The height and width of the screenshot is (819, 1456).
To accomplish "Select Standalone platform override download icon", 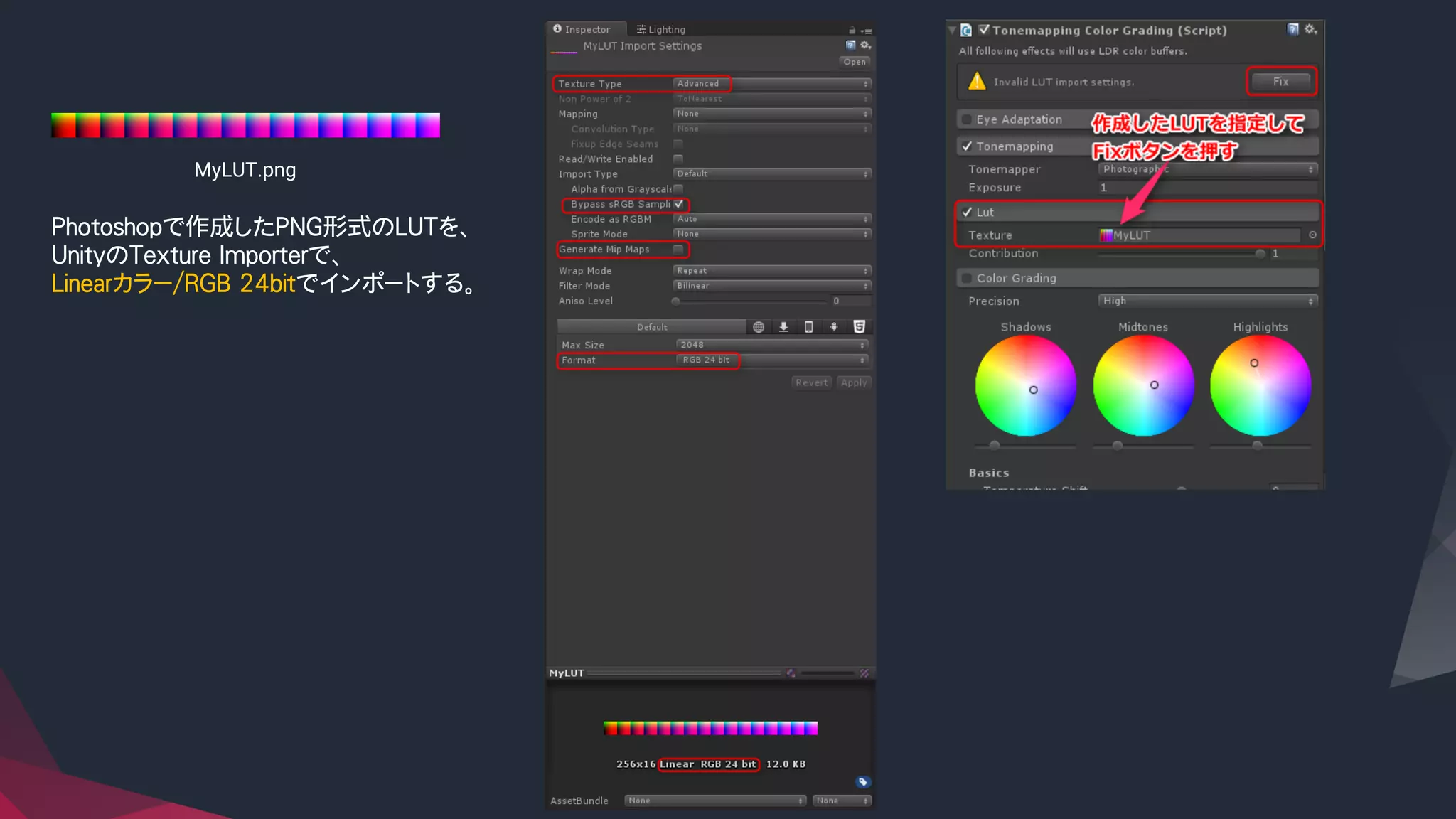I will click(x=783, y=327).
